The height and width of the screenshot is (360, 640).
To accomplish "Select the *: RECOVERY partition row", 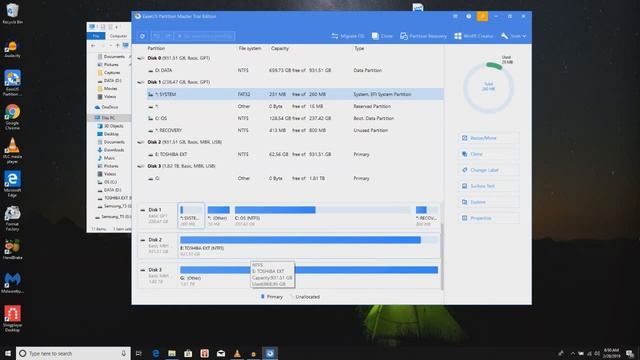I will [x=295, y=130].
